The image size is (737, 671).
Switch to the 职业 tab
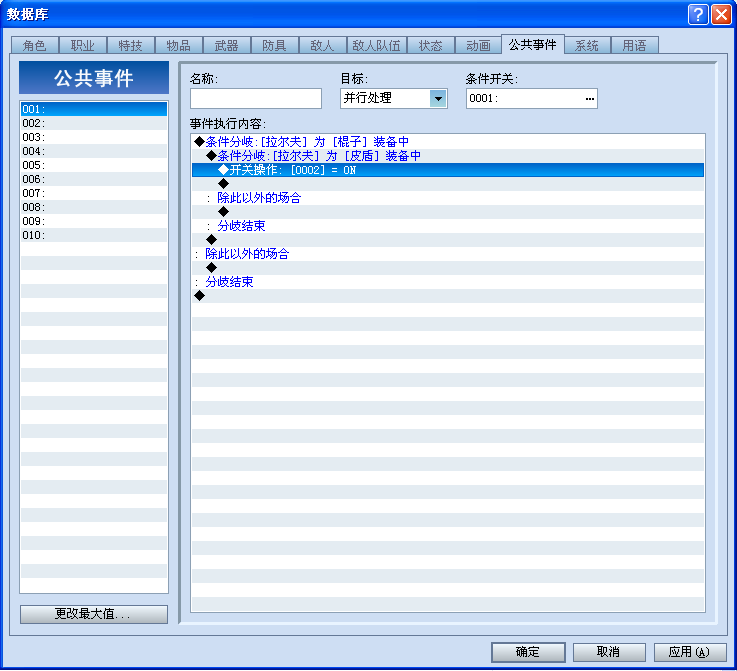point(83,46)
